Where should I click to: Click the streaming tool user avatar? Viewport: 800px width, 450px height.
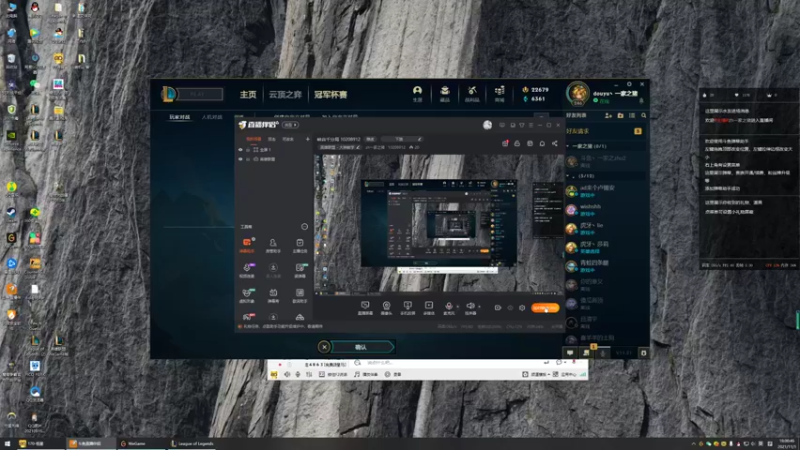coord(488,125)
